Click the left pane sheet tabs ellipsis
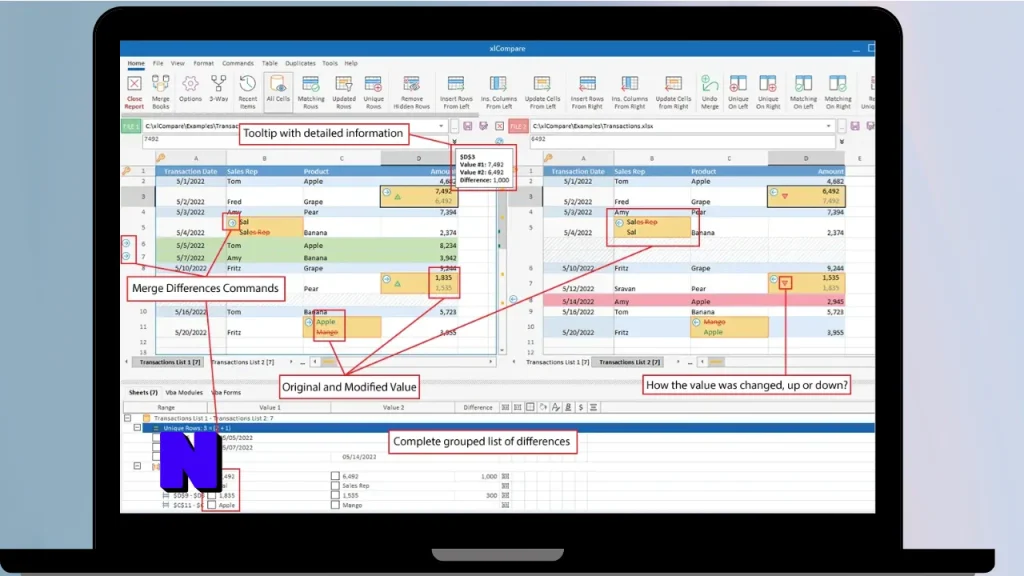The image size is (1024, 576). click(x=302, y=362)
